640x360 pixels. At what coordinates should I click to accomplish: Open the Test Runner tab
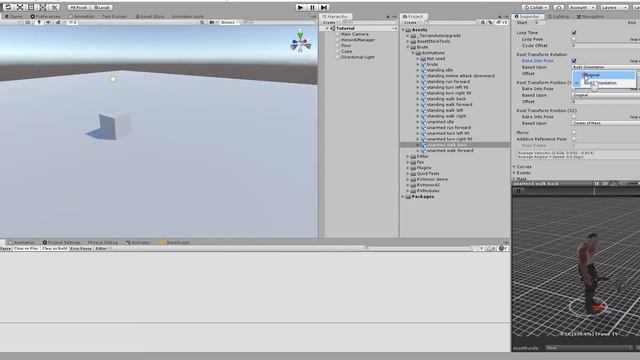tap(114, 16)
